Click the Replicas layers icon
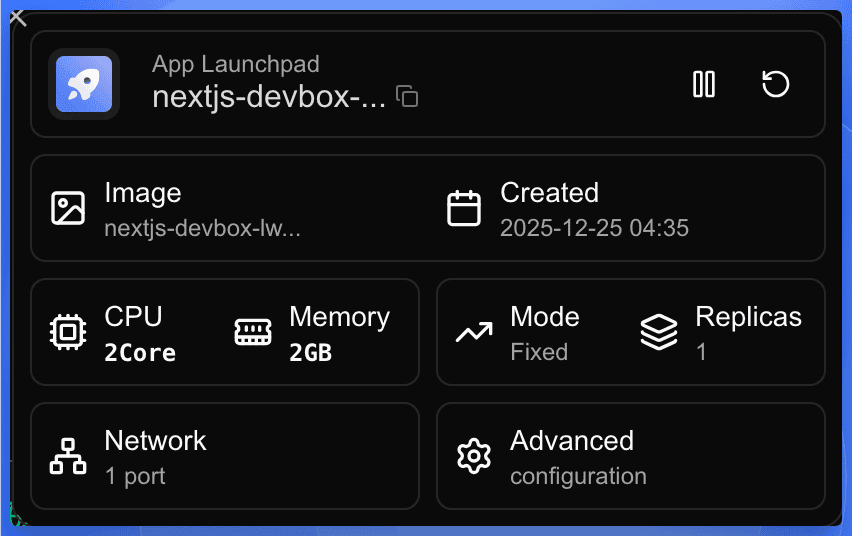Image resolution: width=852 pixels, height=536 pixels. tap(659, 332)
